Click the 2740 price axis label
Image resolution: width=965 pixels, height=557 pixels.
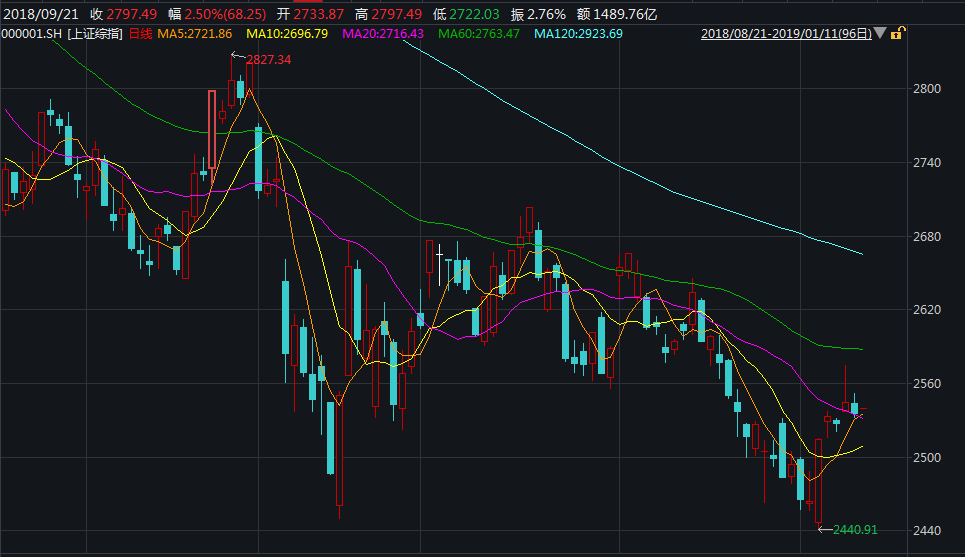point(927,162)
